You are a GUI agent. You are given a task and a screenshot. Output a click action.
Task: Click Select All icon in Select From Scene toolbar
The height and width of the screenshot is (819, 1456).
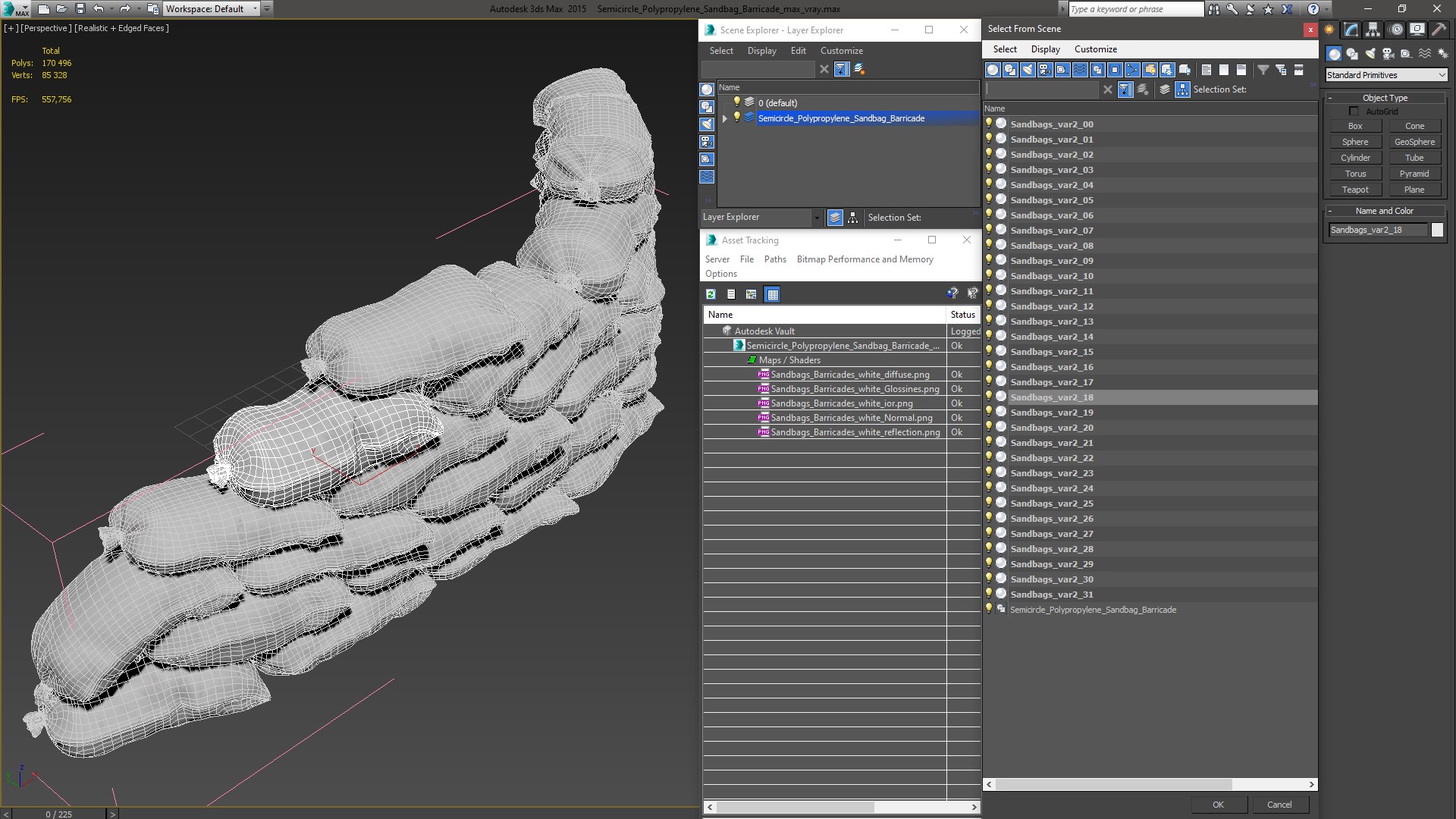coord(1207,70)
